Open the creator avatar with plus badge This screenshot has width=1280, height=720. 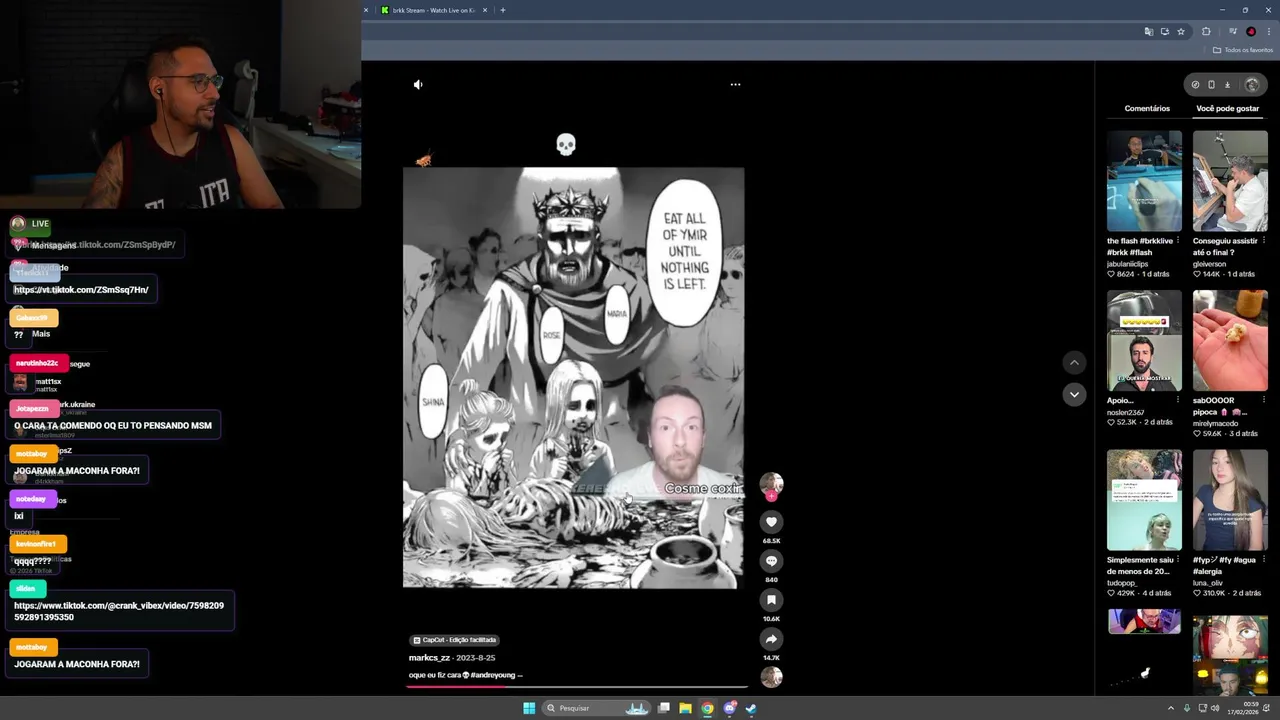(771, 486)
